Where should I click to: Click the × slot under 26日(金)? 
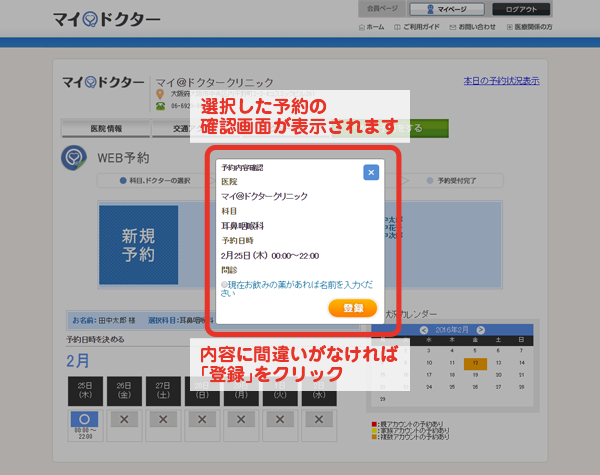coord(124,420)
